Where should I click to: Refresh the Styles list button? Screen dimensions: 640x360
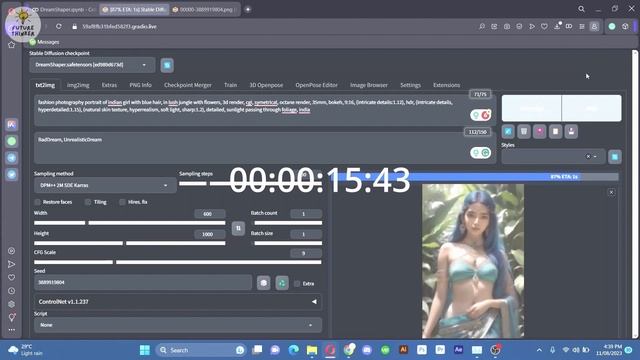point(615,157)
